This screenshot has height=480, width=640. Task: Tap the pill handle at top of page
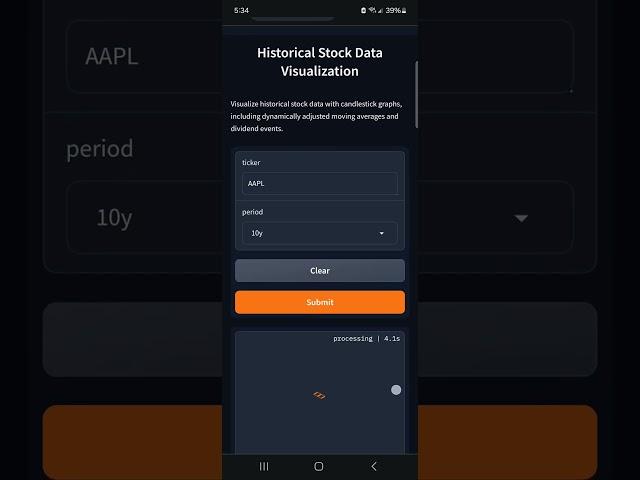click(306, 19)
